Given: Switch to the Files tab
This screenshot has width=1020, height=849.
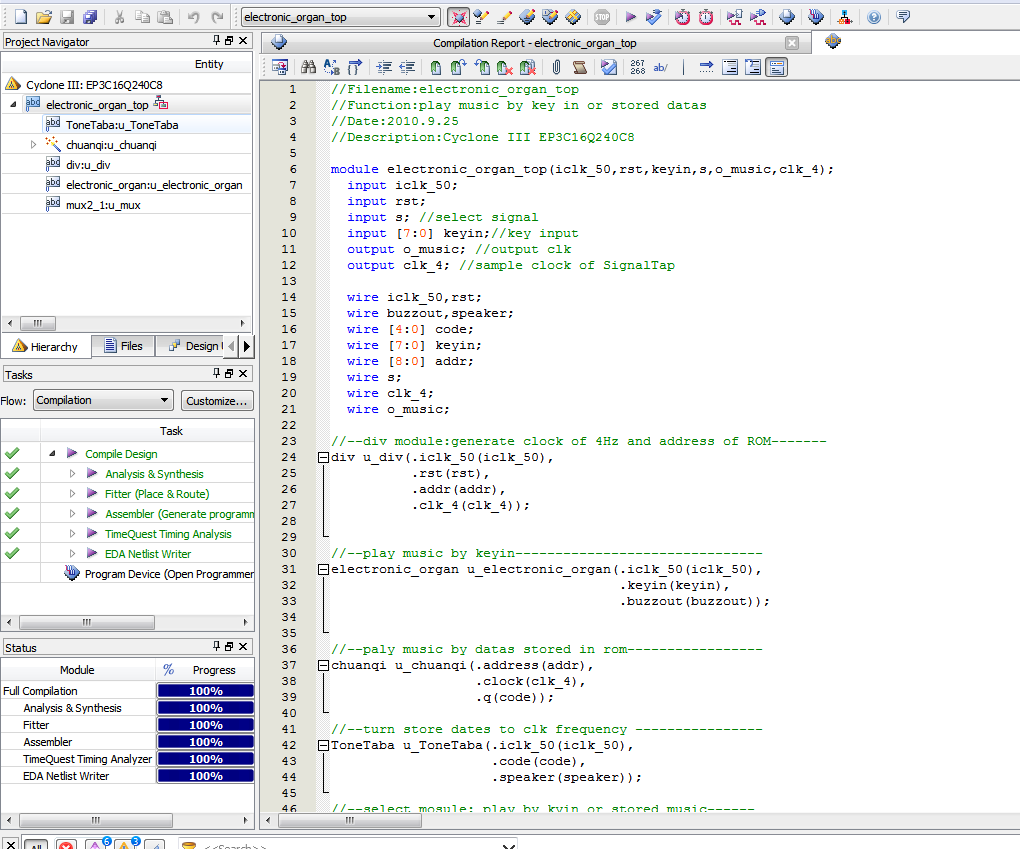Looking at the screenshot, I should tap(122, 346).
